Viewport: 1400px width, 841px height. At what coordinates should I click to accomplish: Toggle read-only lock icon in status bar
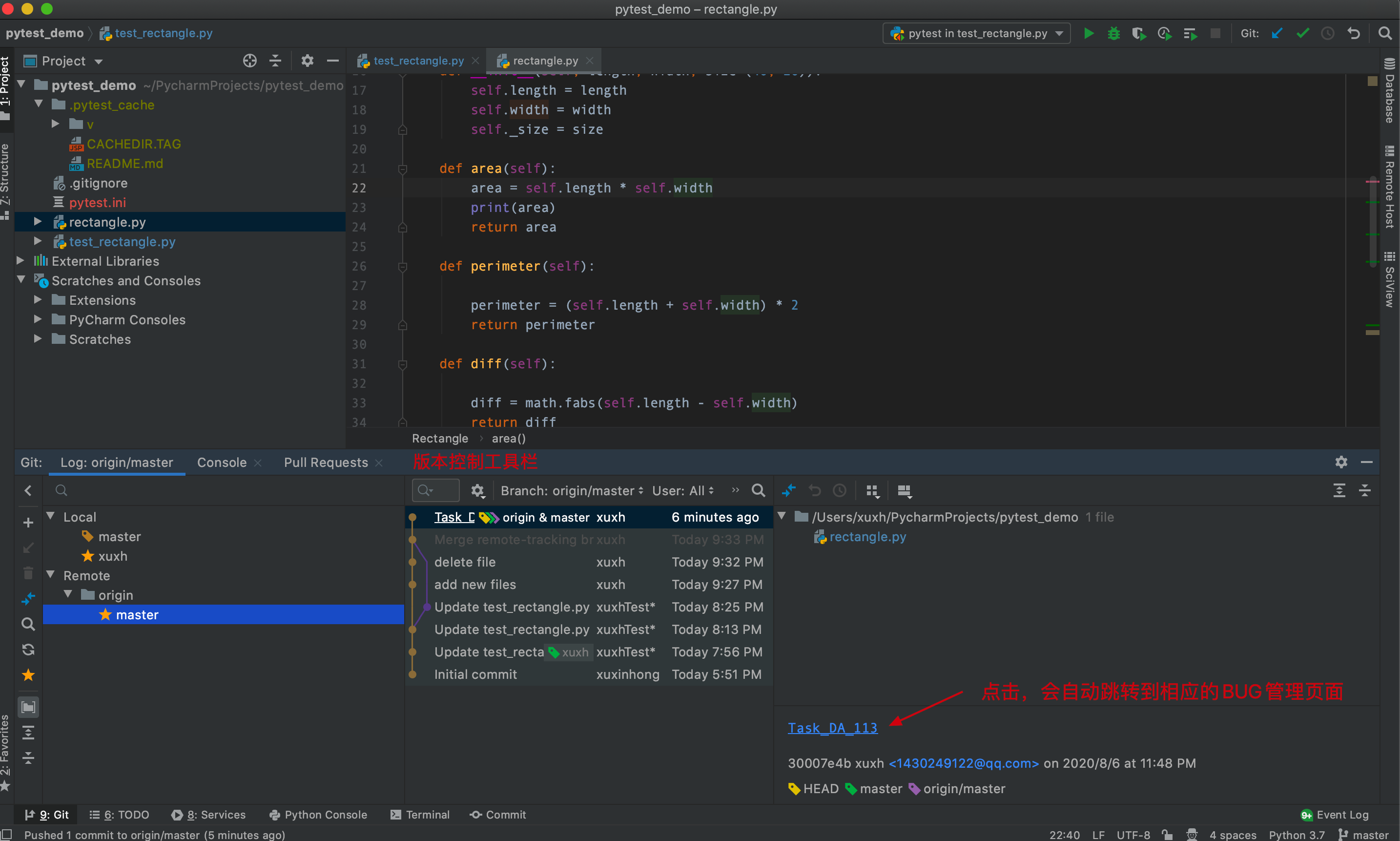click(1166, 834)
